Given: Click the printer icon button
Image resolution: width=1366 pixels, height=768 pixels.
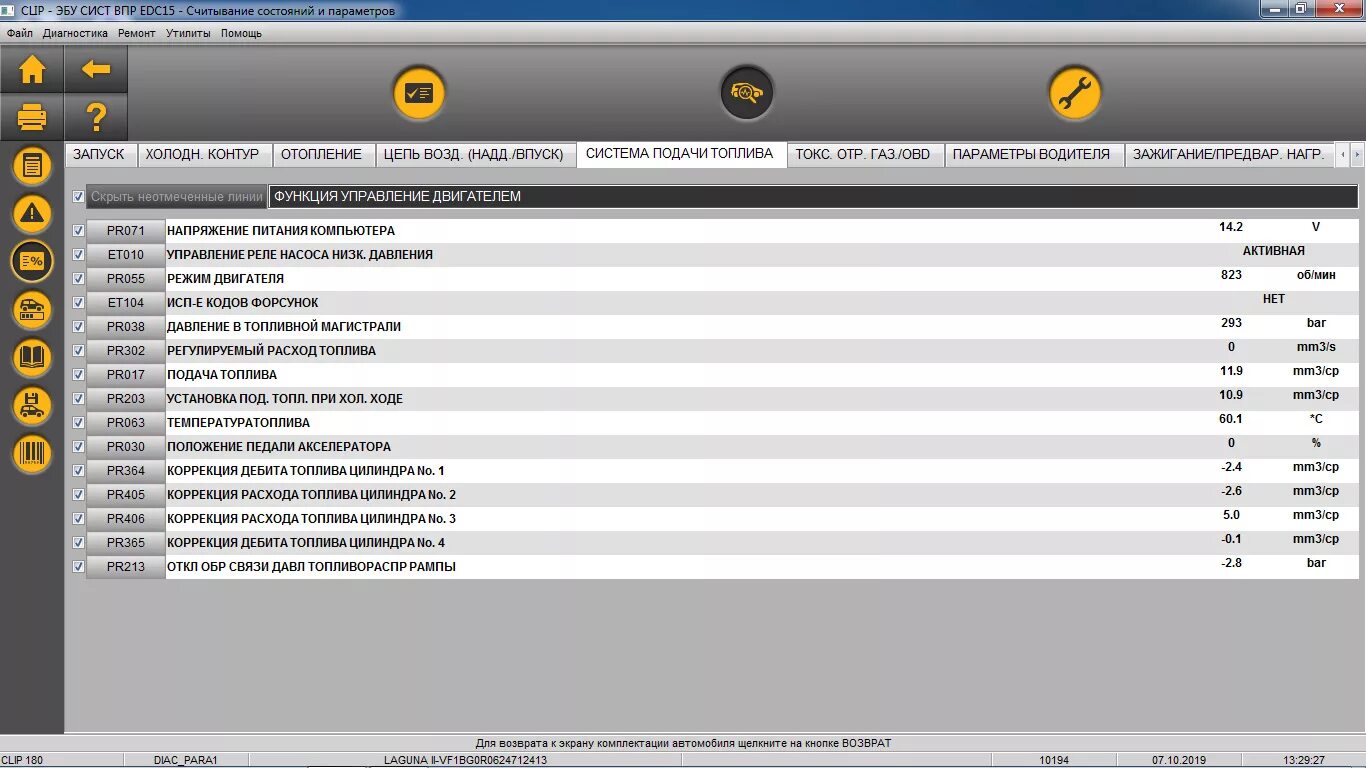Looking at the screenshot, I should pos(32,118).
